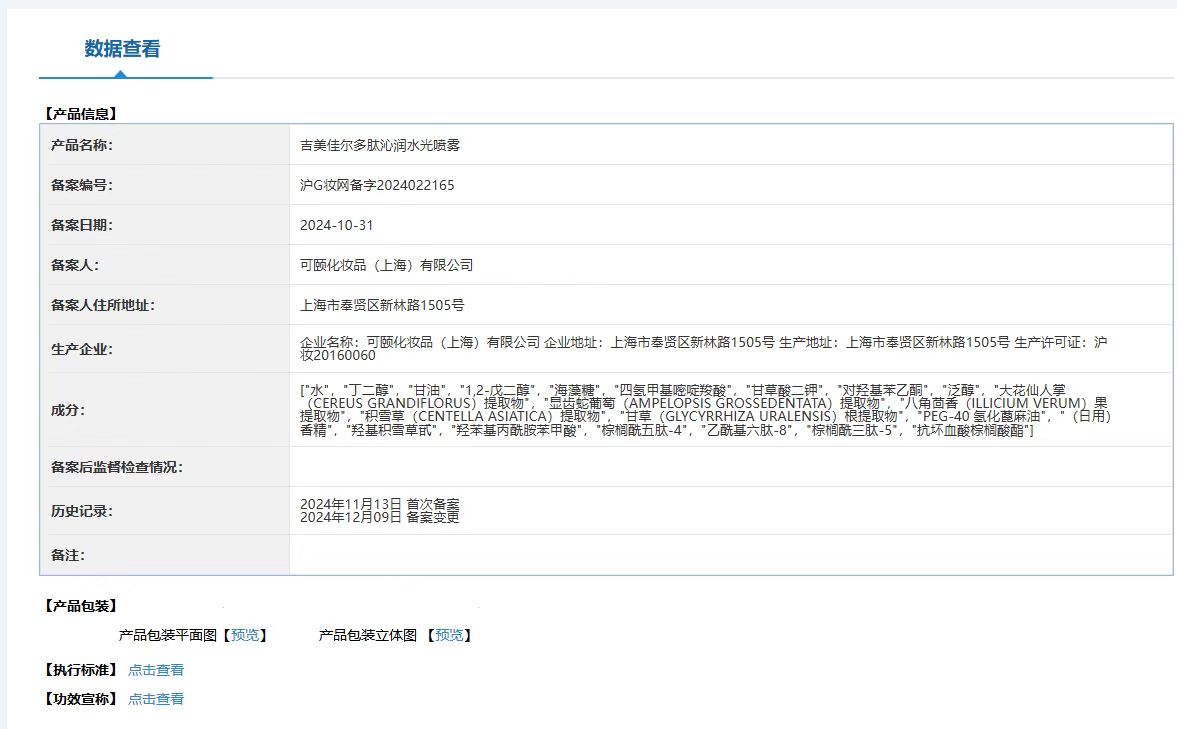The height and width of the screenshot is (729, 1177).
Task: Select the 备案变更 history record line
Action: tap(379, 517)
